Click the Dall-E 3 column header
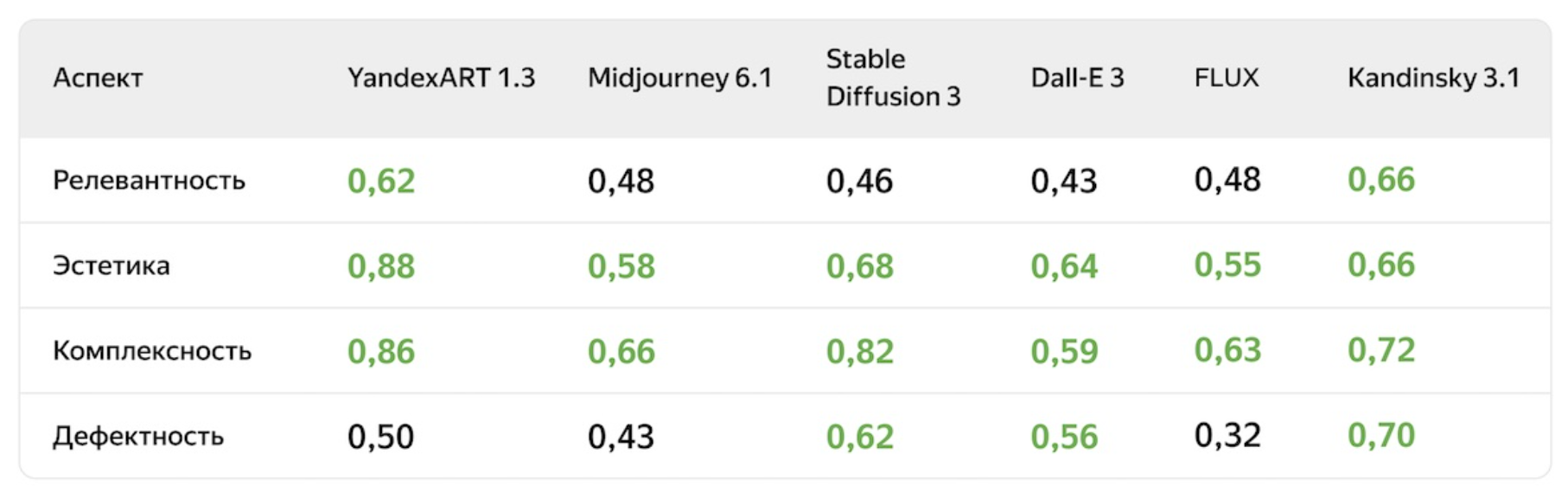Image resolution: width=1568 pixels, height=492 pixels. (1077, 78)
